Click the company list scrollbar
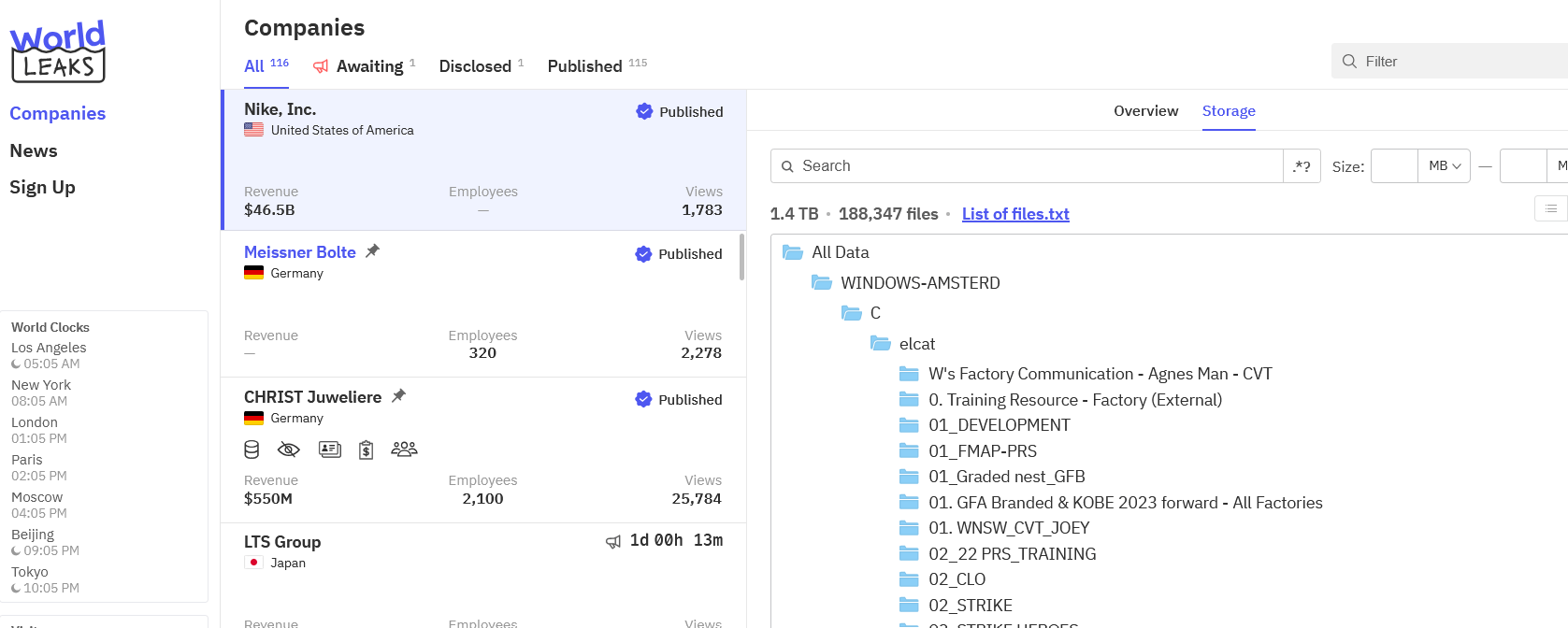 [x=741, y=257]
